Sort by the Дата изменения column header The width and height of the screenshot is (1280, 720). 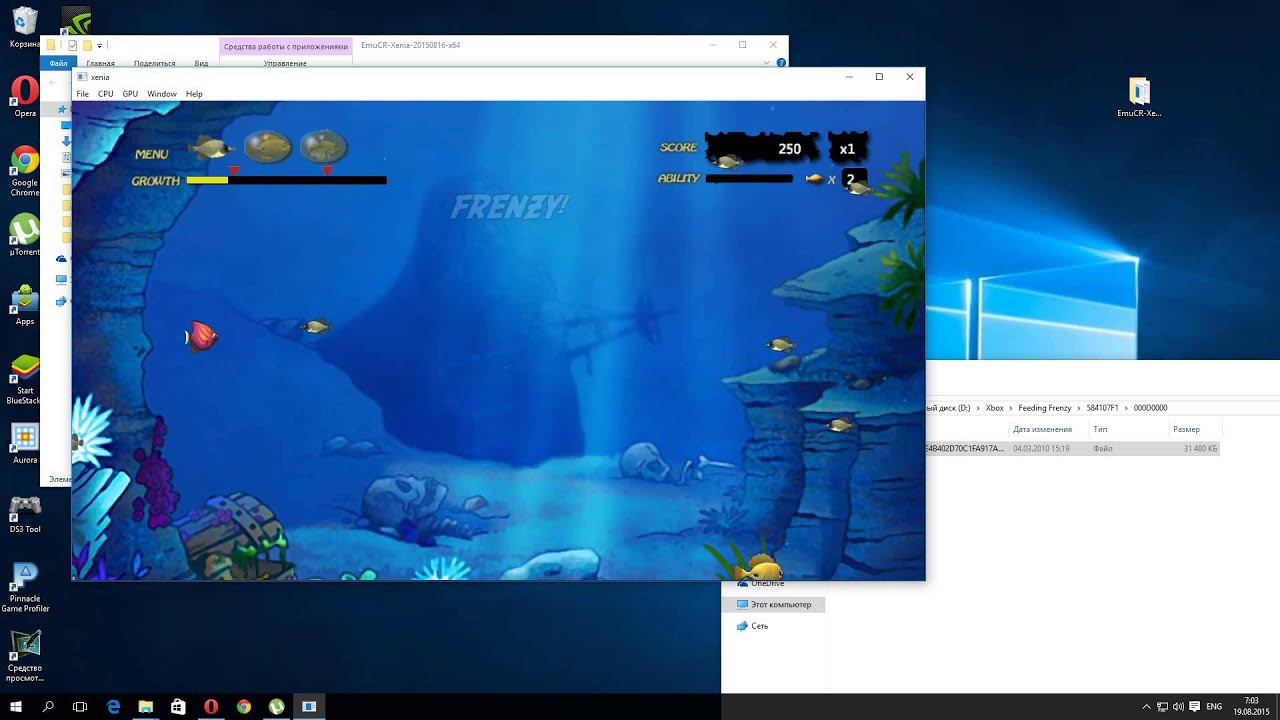click(1048, 429)
